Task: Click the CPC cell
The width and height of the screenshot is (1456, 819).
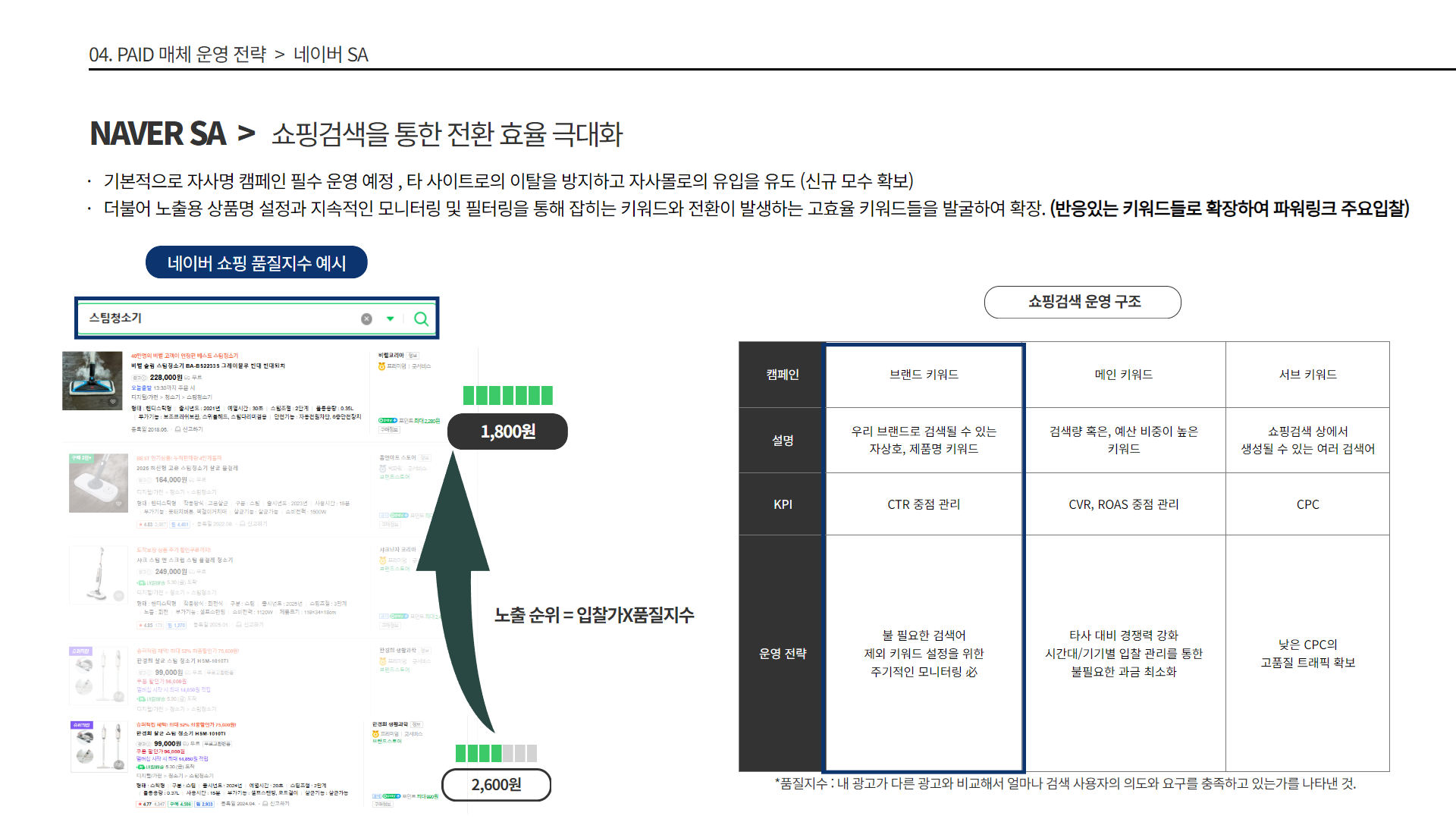Action: 1308,504
